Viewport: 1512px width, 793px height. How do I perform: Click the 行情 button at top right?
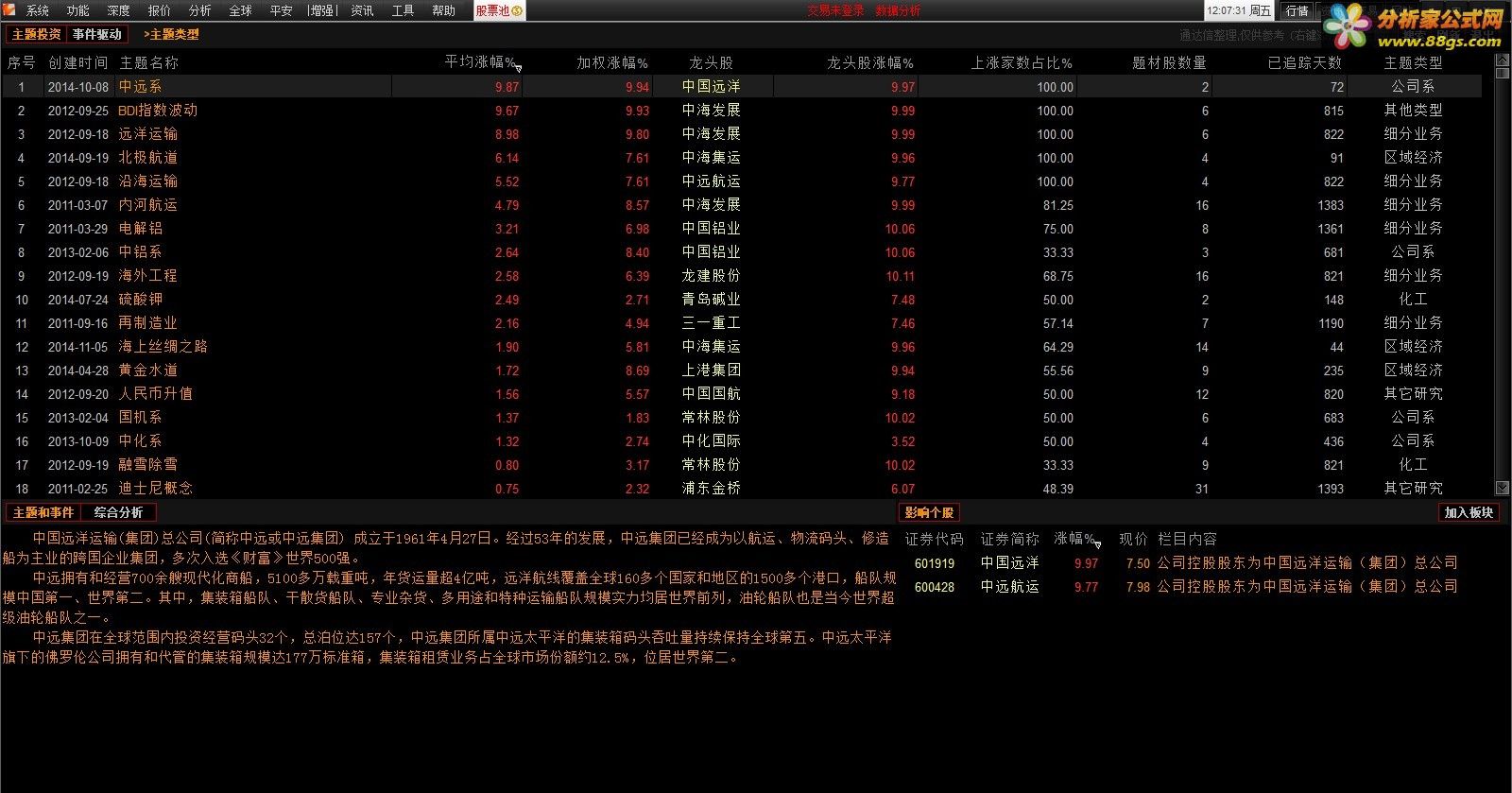coord(1297,10)
